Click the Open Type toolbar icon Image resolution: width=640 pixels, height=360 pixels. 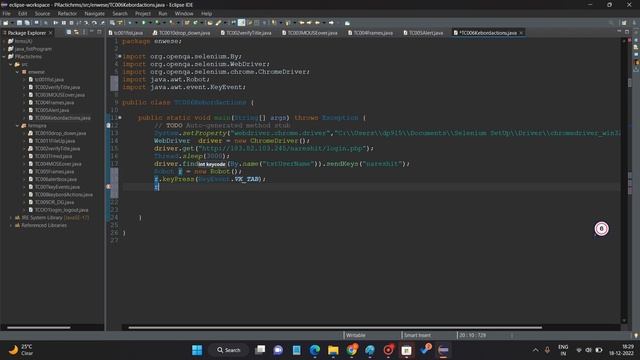pyautogui.click(x=210, y=23)
